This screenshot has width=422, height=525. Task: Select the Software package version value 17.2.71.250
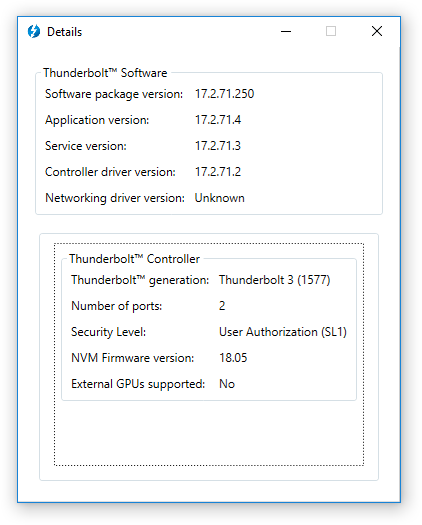point(224,94)
